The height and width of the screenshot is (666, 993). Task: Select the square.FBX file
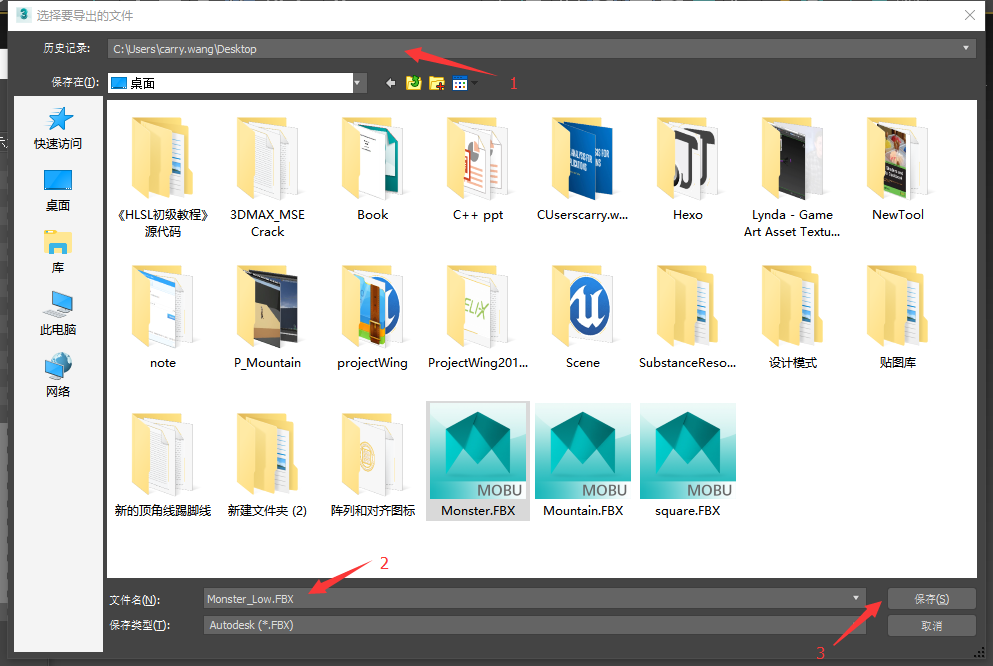(x=687, y=462)
